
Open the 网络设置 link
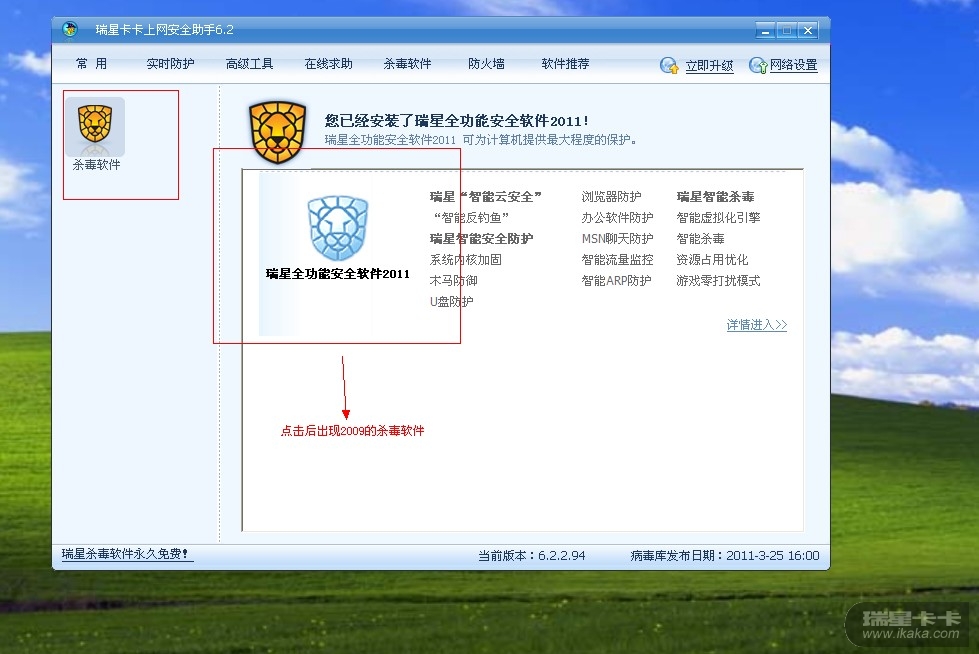pos(794,65)
